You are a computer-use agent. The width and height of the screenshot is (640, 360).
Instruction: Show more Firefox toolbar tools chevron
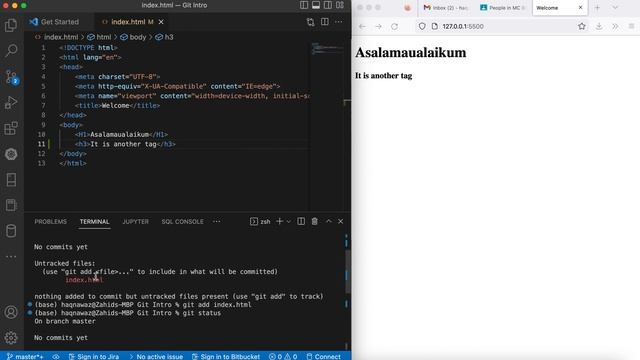point(615,27)
